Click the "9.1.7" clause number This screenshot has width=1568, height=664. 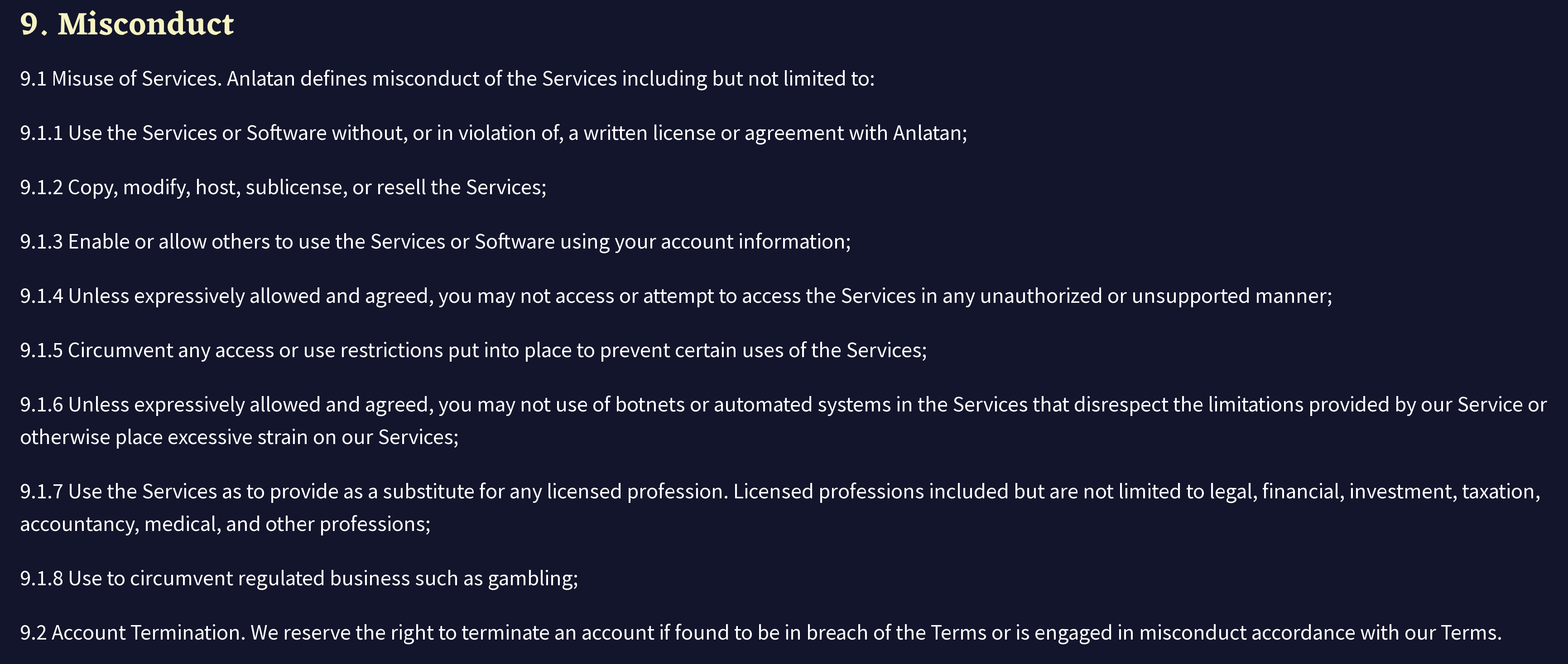tap(41, 491)
